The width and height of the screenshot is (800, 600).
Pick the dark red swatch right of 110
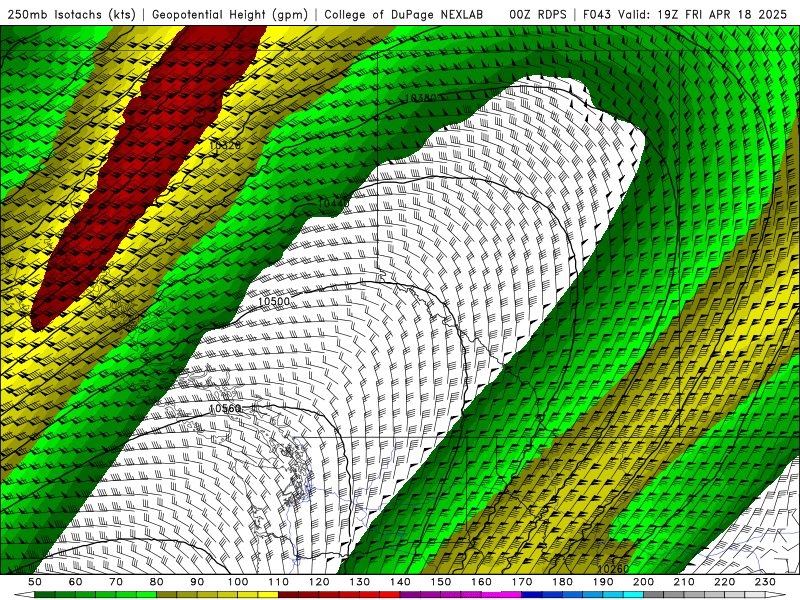pos(289,595)
